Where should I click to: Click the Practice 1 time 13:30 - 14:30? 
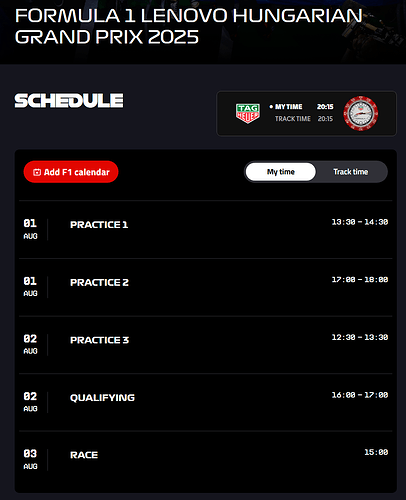point(360,222)
